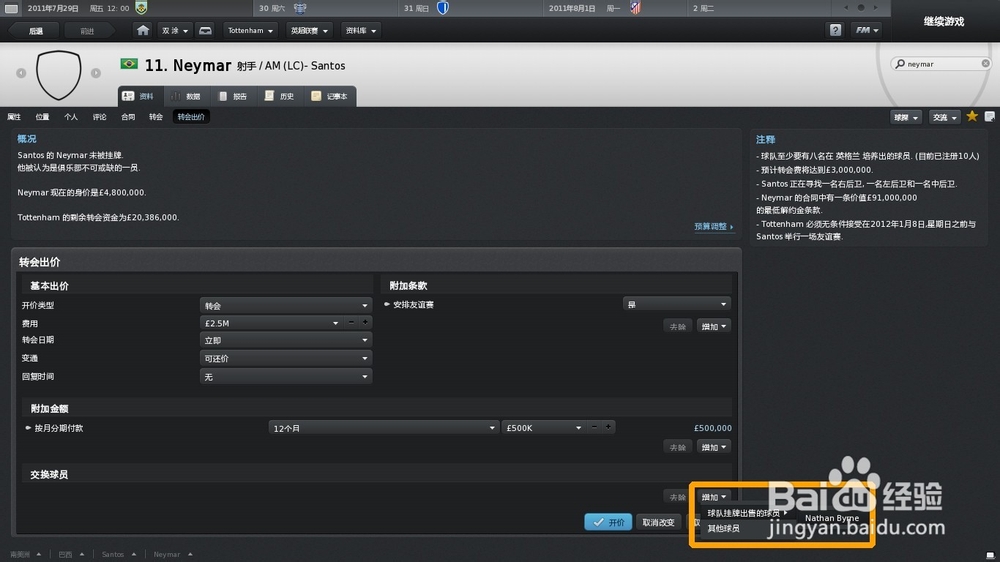
Task: Click in the neymar search field
Action: [x=941, y=63]
